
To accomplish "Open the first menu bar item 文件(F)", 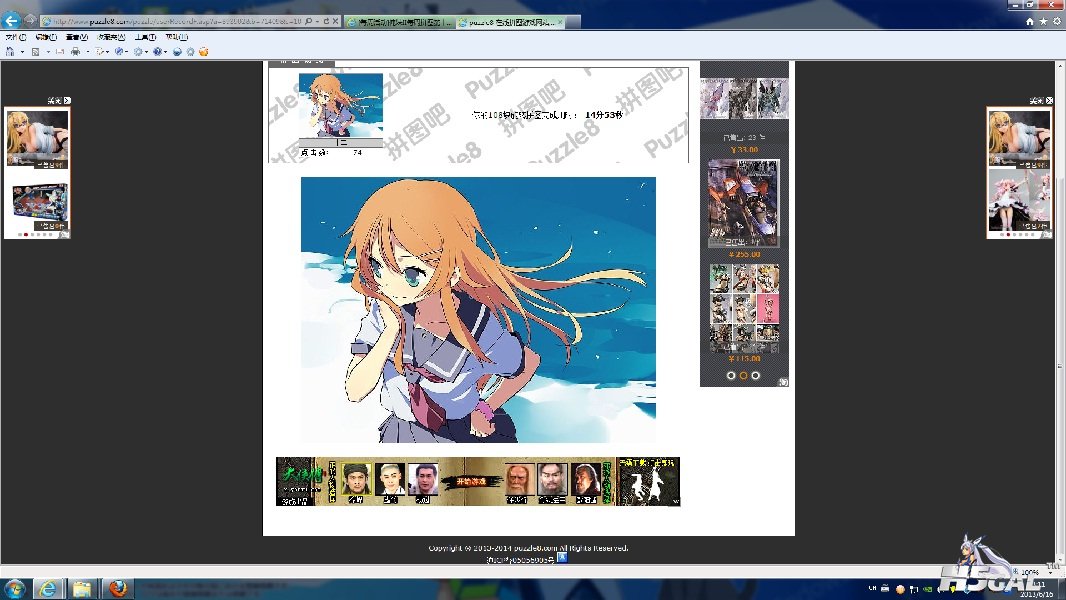I will [x=16, y=37].
